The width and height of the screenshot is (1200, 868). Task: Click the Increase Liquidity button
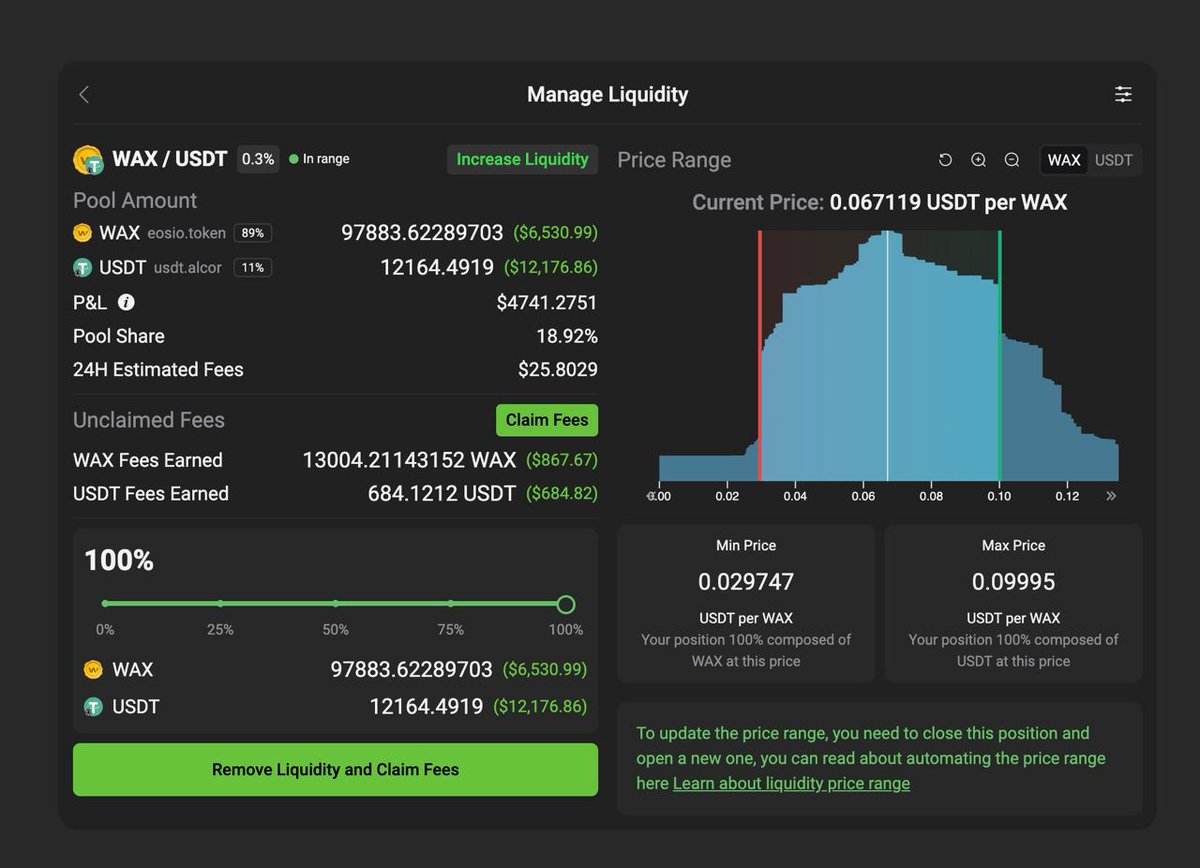522,159
